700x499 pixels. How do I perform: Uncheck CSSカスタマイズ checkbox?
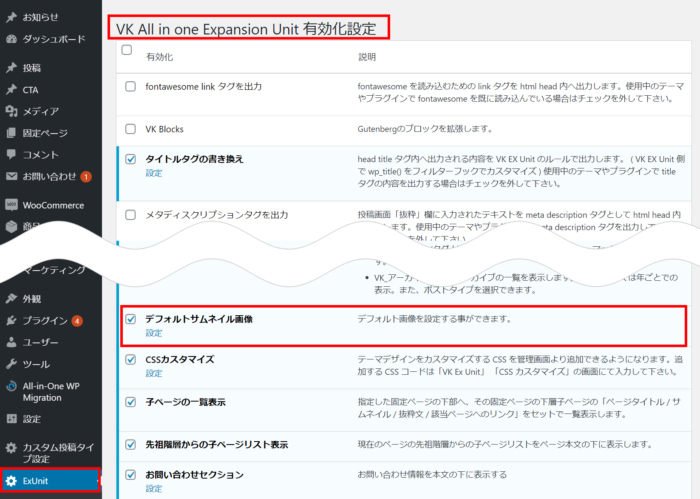(x=130, y=359)
